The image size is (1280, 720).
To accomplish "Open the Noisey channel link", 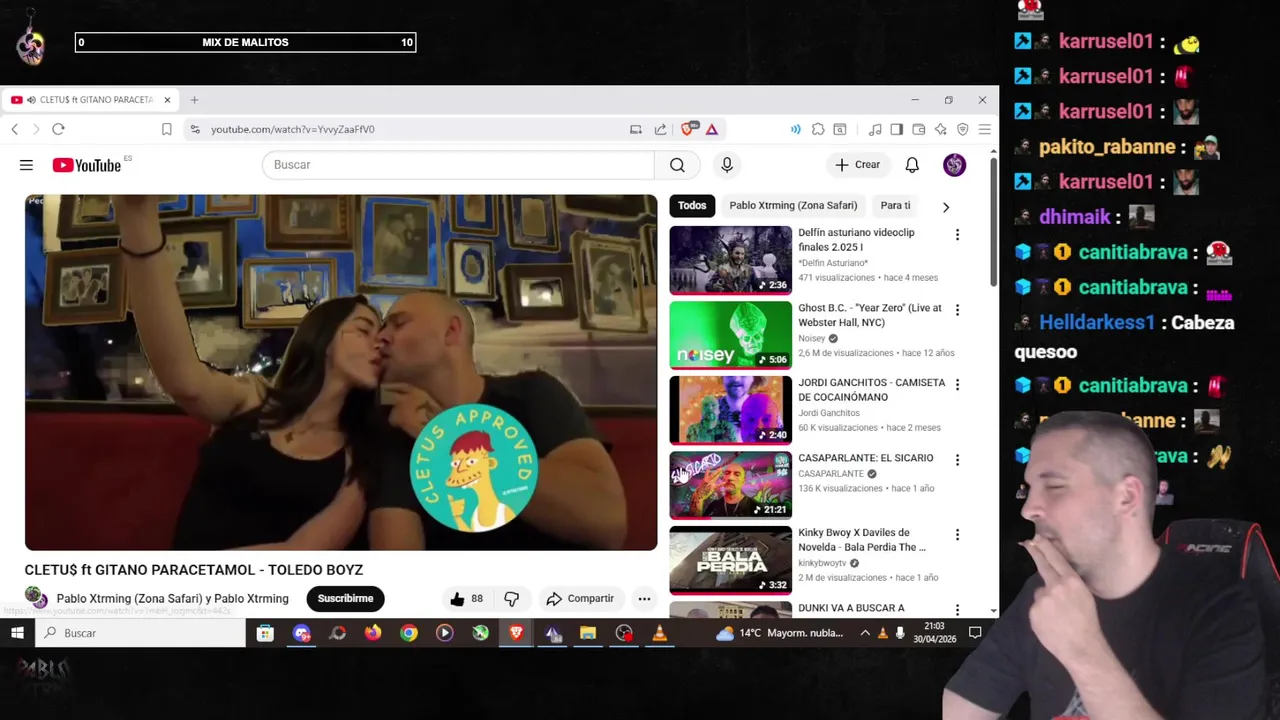I will click(812, 338).
